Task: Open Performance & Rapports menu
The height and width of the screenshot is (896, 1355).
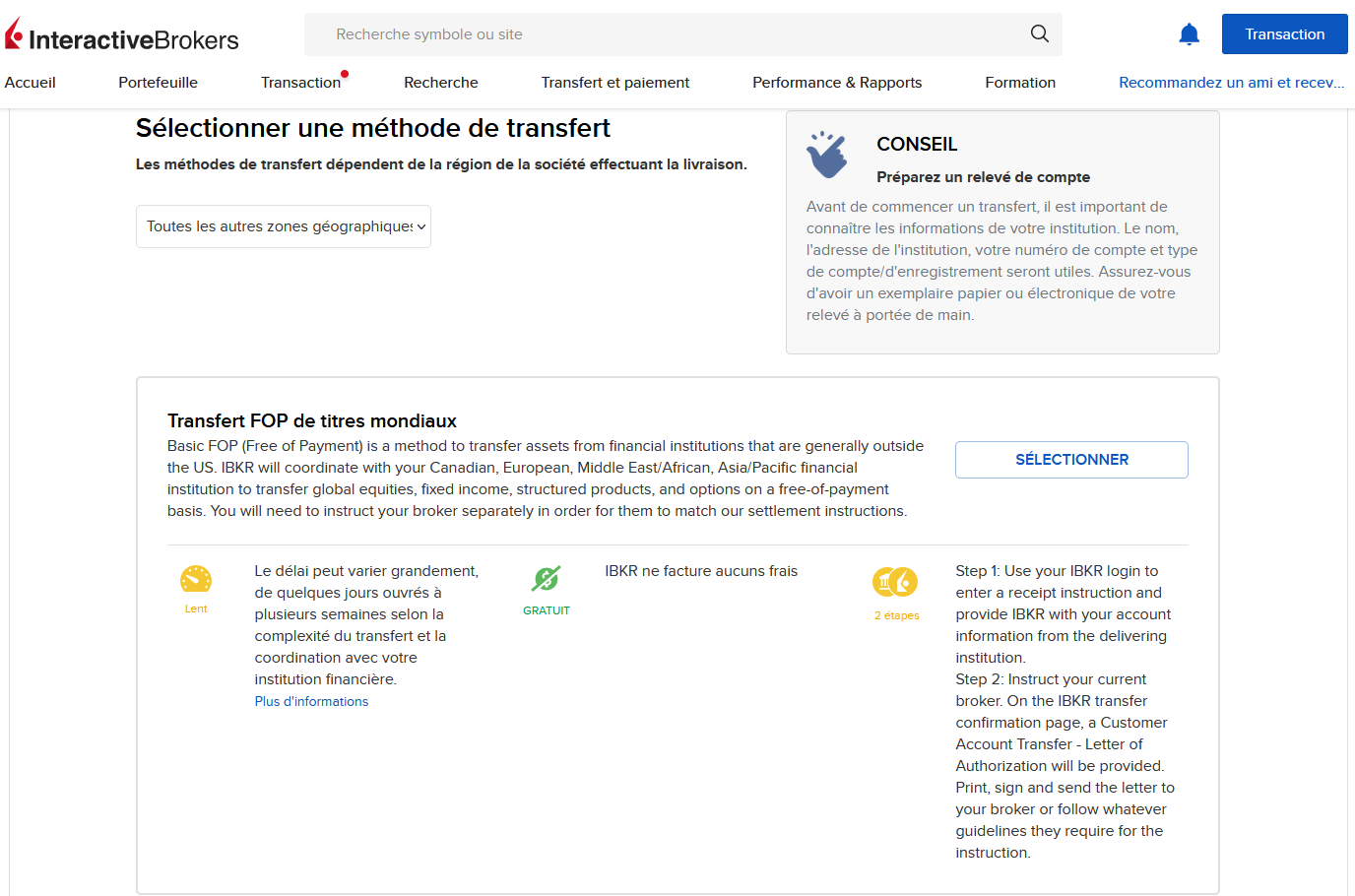Action: click(x=837, y=83)
